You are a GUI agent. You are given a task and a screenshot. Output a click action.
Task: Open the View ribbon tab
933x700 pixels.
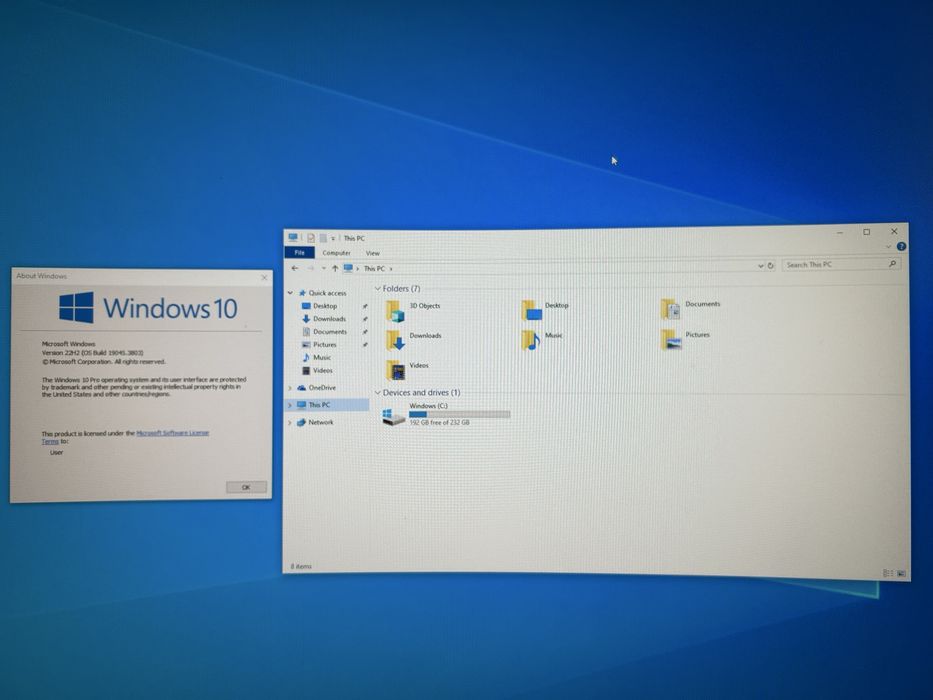(372, 253)
